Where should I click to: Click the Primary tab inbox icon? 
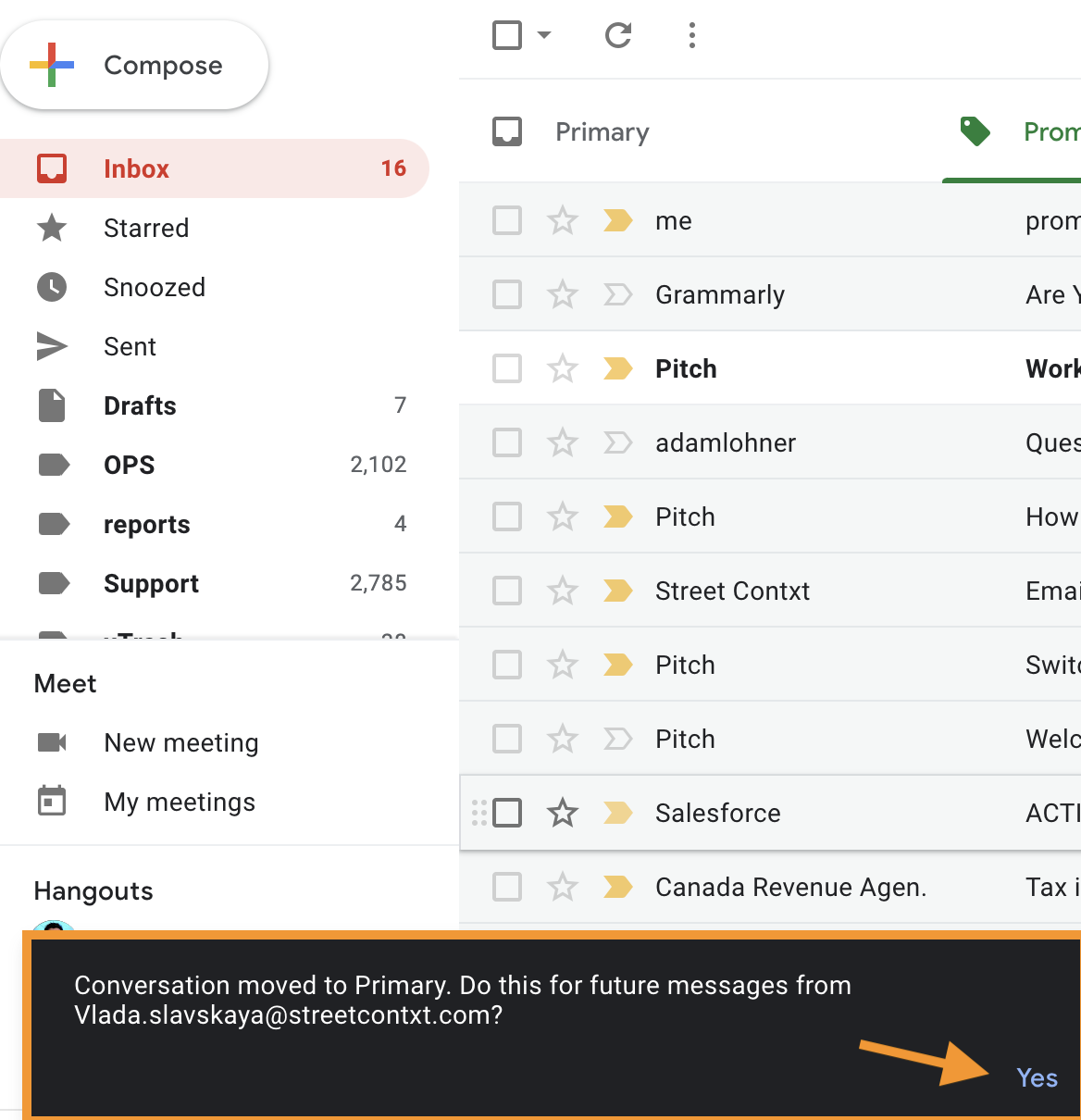(507, 131)
